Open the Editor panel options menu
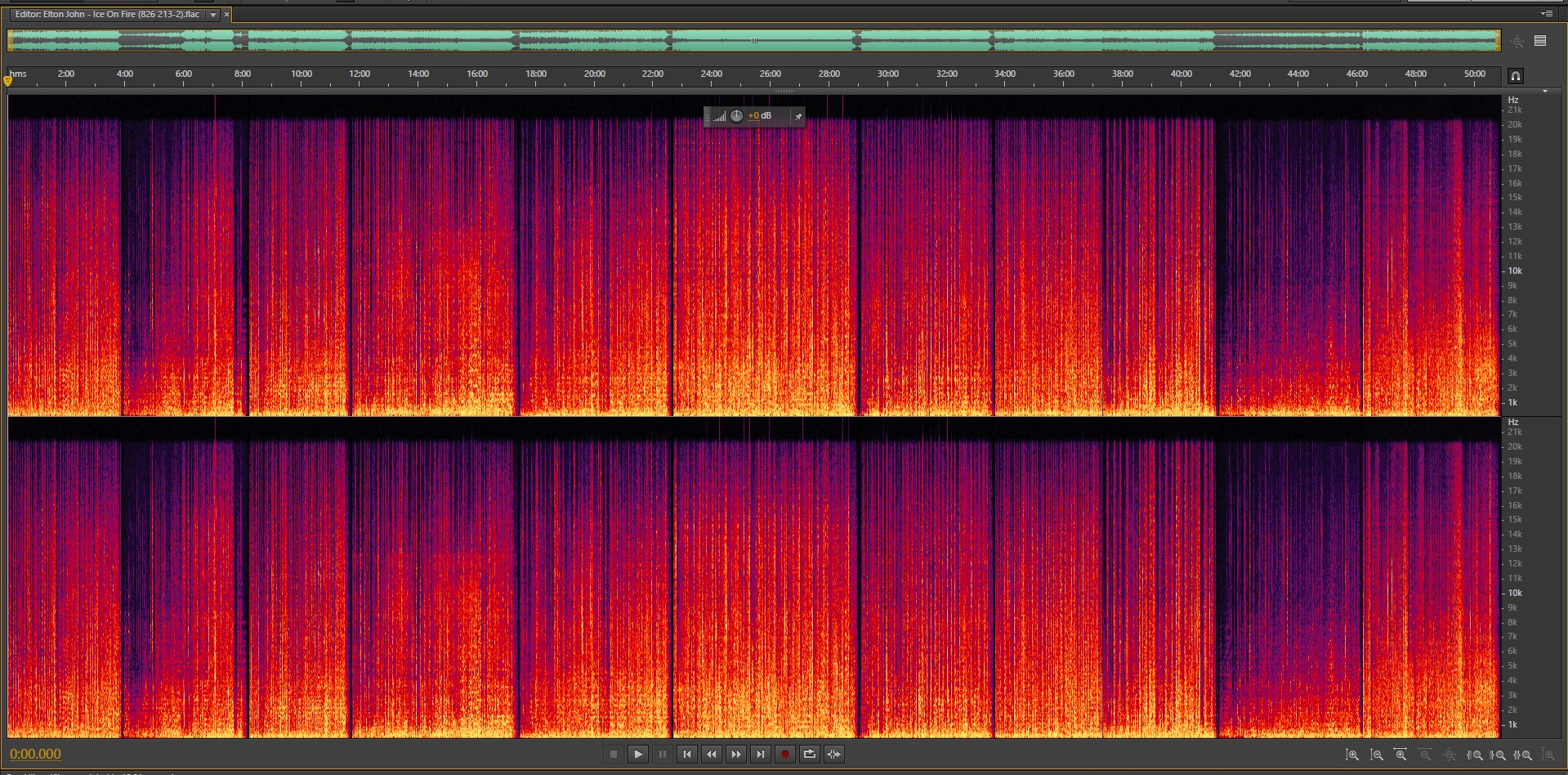Image resolution: width=1568 pixels, height=775 pixels. point(1546,14)
